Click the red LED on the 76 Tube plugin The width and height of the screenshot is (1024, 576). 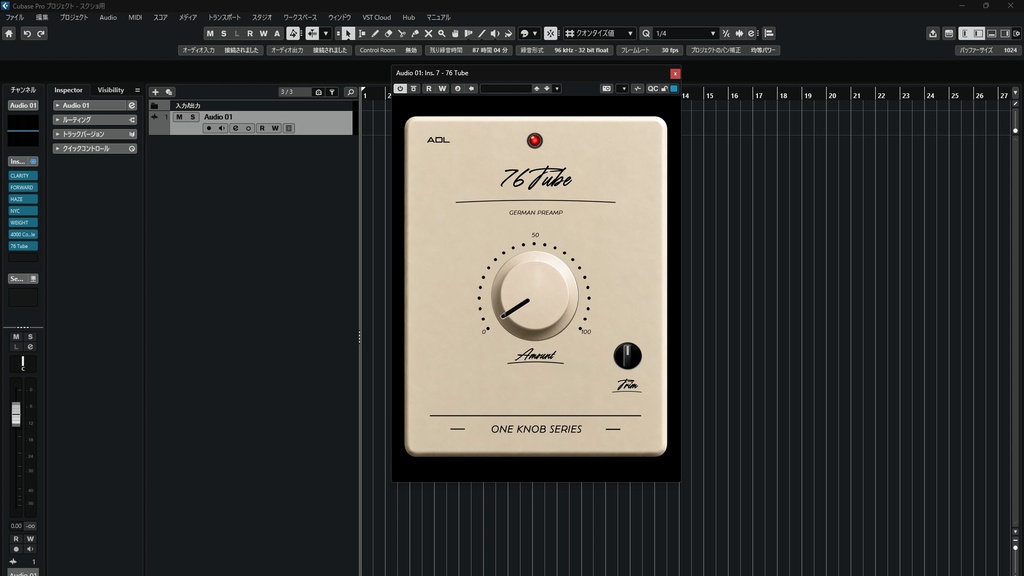tap(534, 140)
